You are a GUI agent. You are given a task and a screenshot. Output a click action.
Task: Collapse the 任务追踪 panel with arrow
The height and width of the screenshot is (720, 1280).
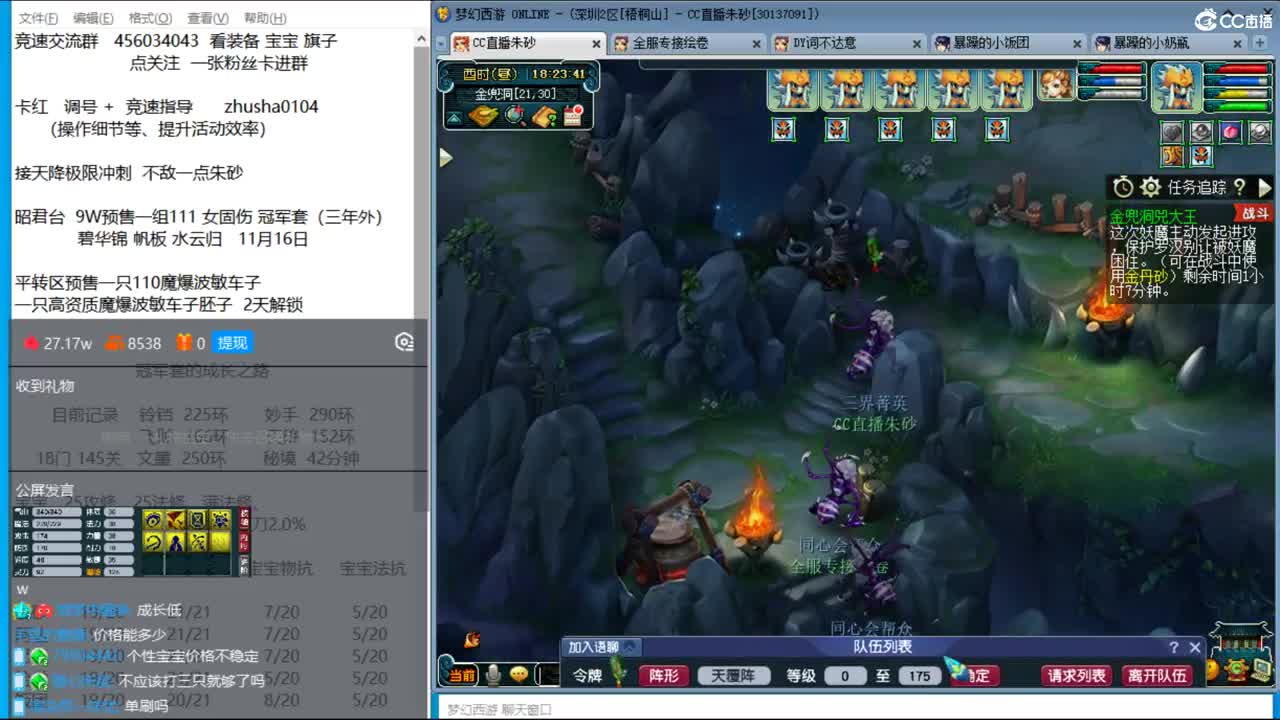[x=1264, y=187]
